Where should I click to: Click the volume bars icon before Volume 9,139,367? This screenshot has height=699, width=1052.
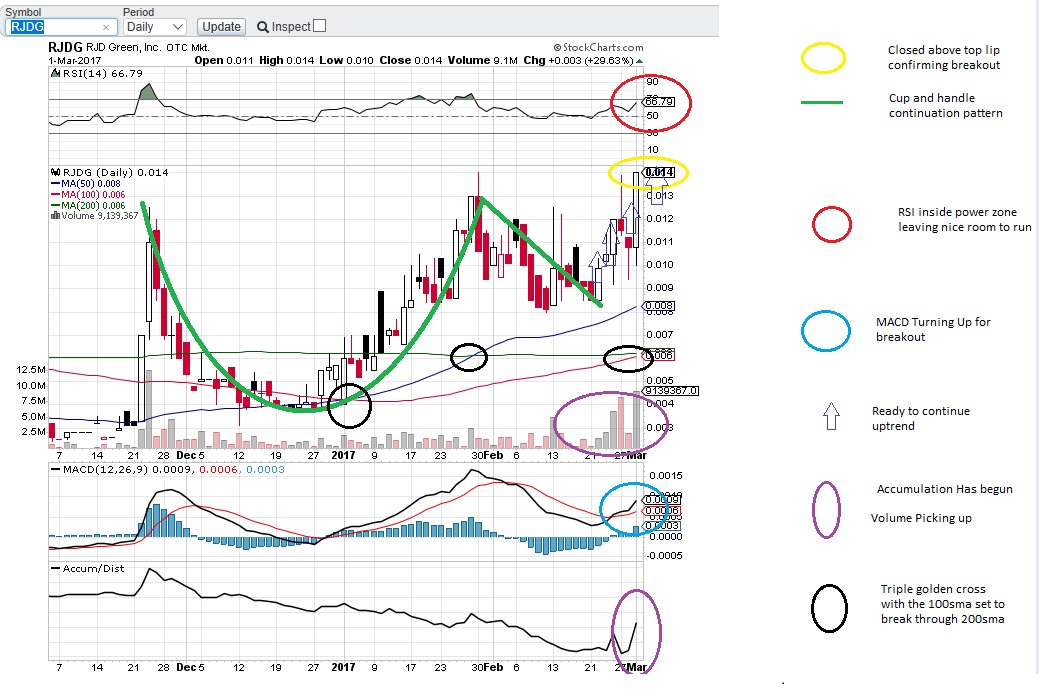click(x=56, y=216)
